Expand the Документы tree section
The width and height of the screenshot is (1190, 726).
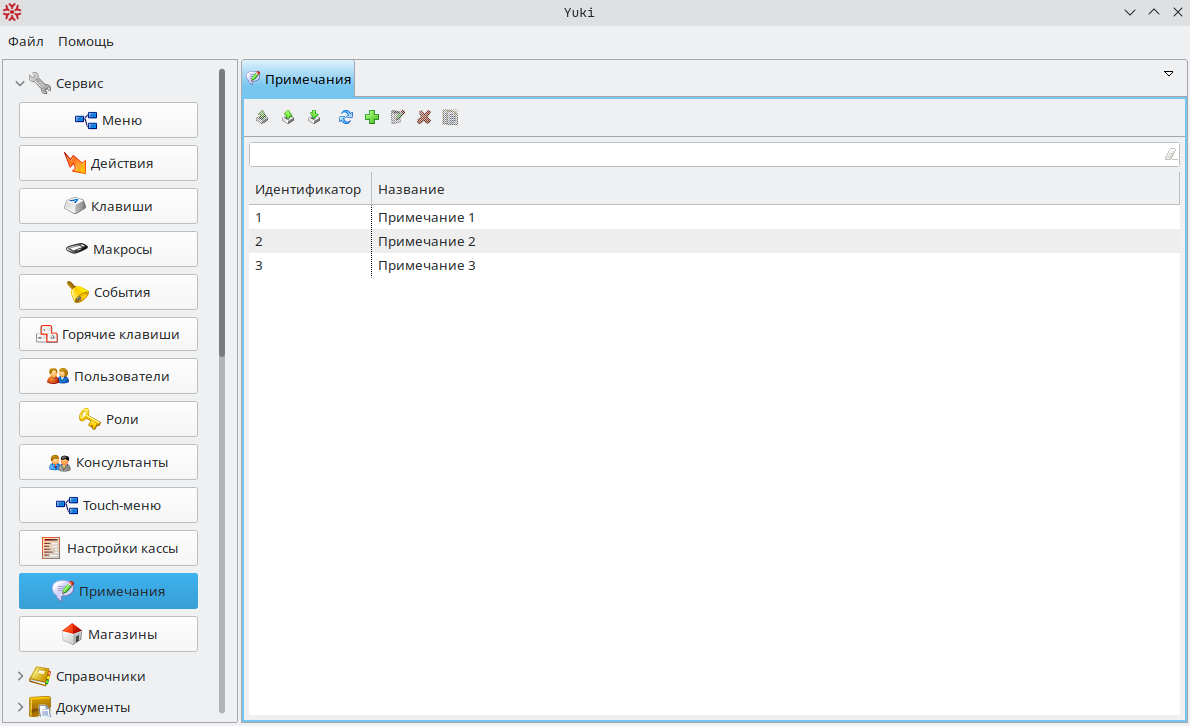[20, 707]
